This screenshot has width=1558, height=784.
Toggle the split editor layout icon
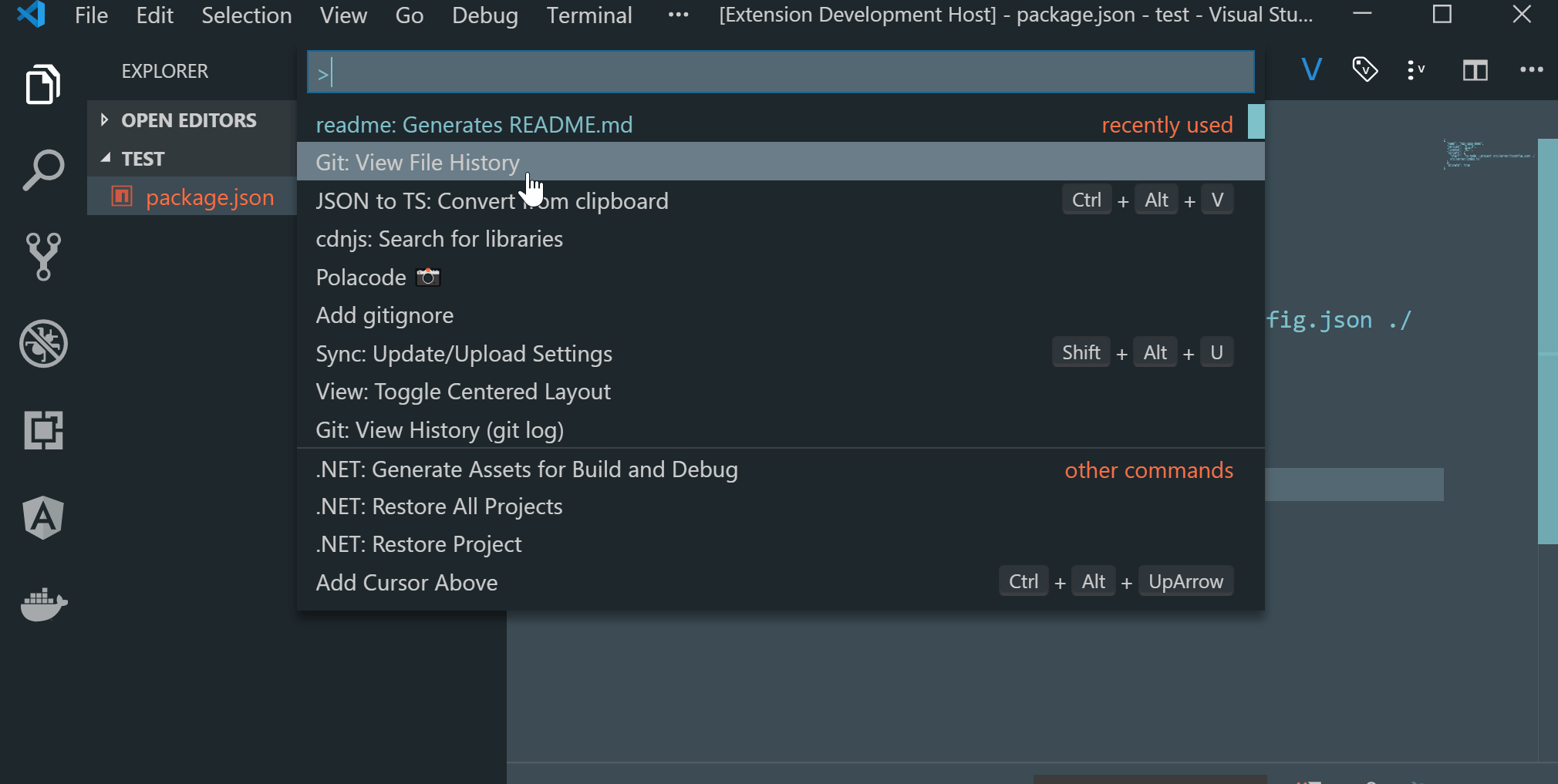pyautogui.click(x=1475, y=70)
